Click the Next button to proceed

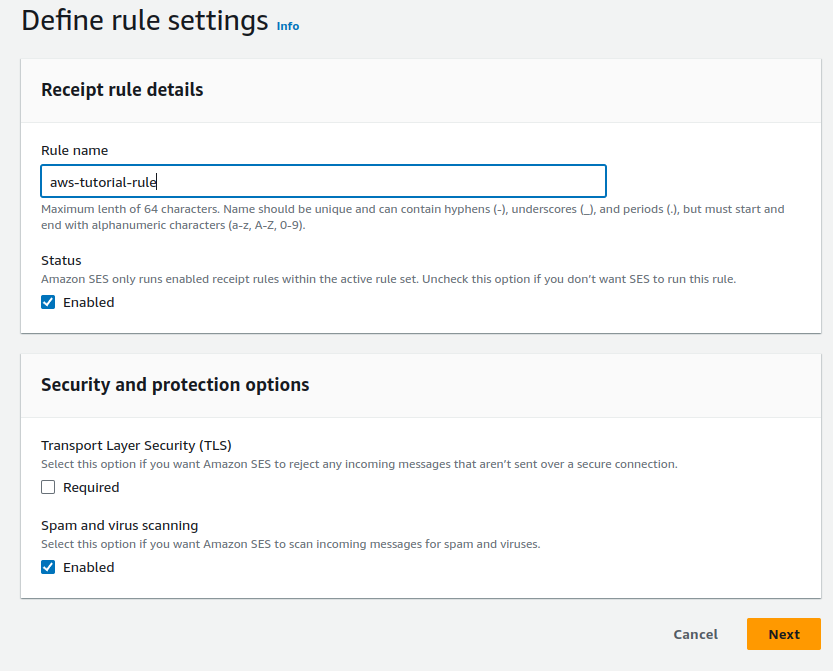pos(783,634)
